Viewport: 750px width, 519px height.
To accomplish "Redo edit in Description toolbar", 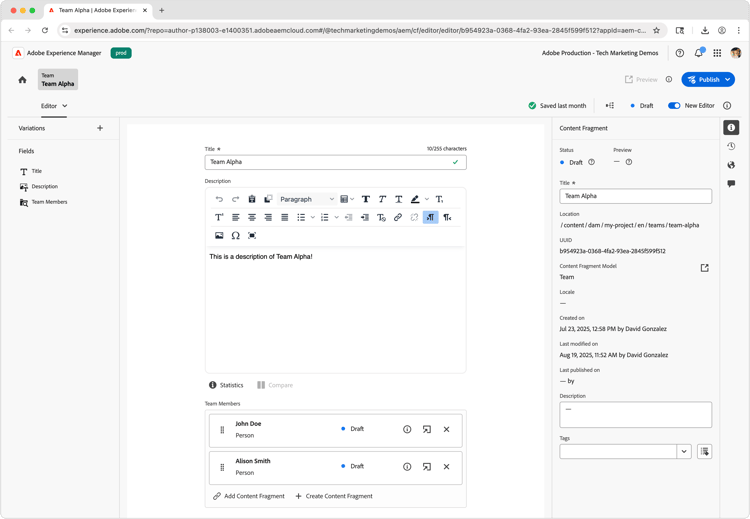I will coord(235,199).
